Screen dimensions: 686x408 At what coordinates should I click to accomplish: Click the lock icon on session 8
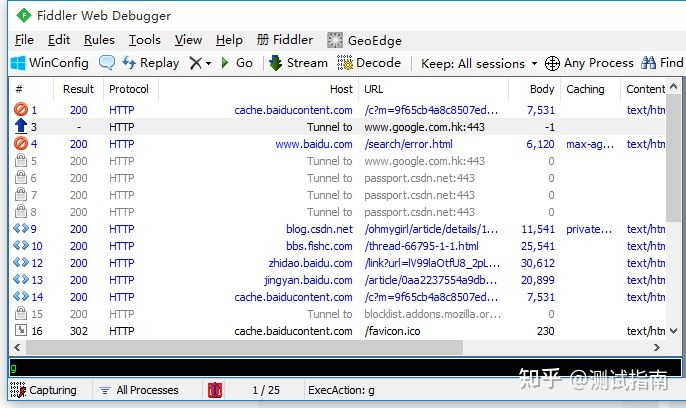click(21, 212)
